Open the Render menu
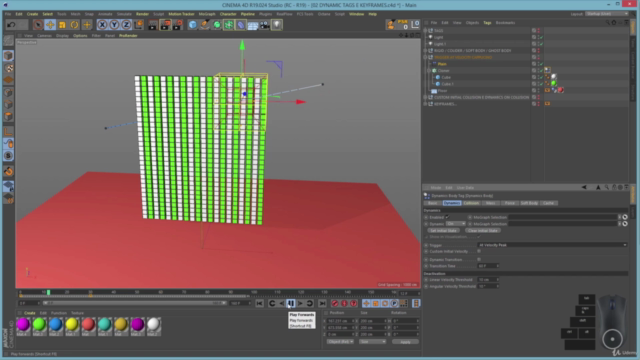This screenshot has width=640, height=360. [x=142, y=14]
